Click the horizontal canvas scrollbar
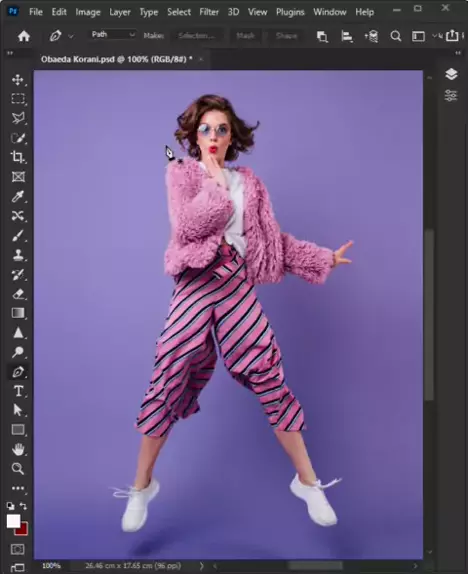468x574 pixels. pyautogui.click(x=315, y=566)
